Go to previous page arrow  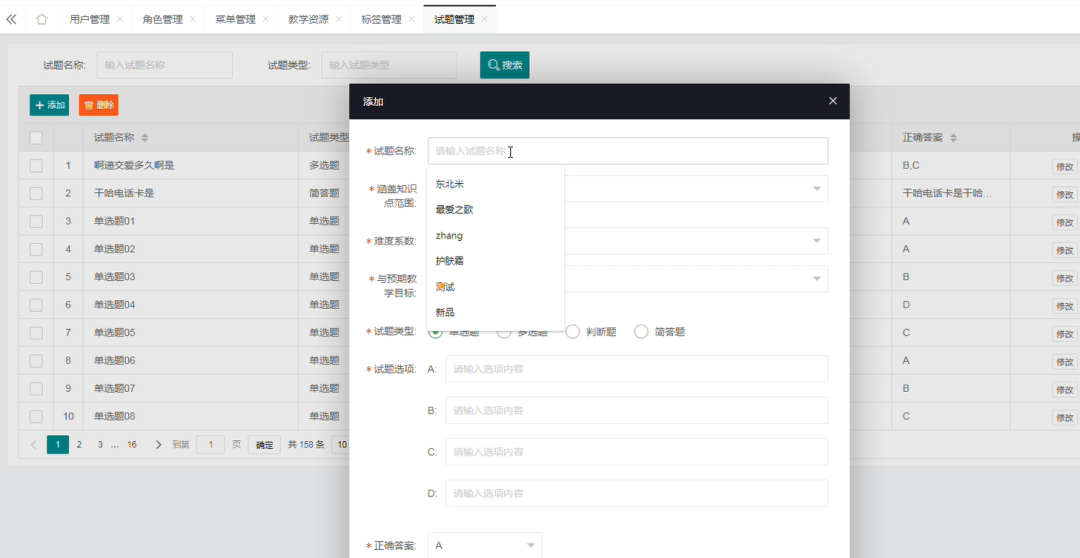coord(33,445)
